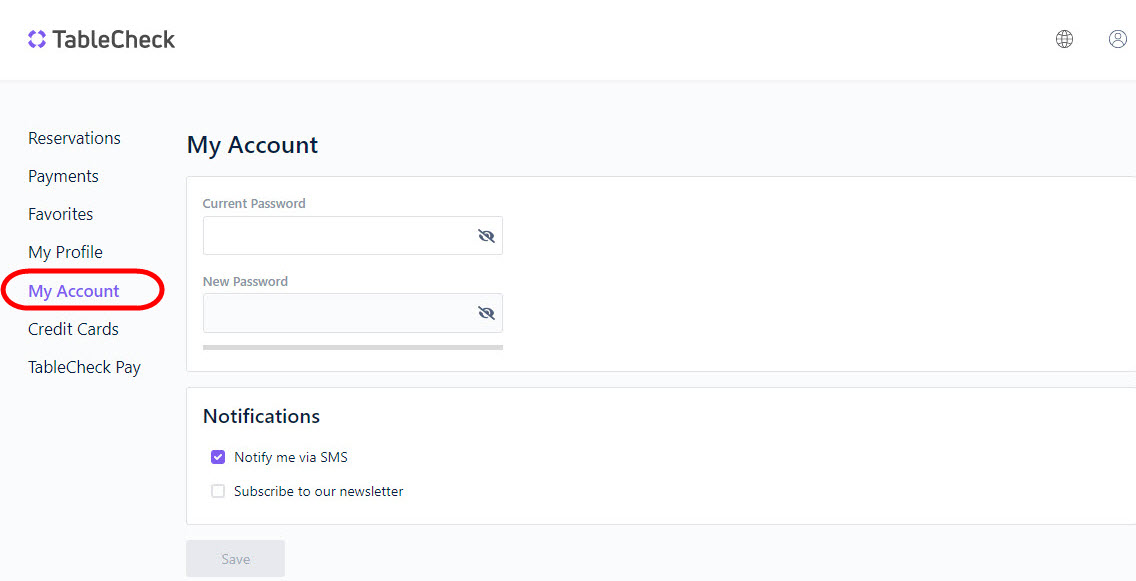Image resolution: width=1136 pixels, height=581 pixels.
Task: Go to TableCheck Pay
Action: [84, 367]
